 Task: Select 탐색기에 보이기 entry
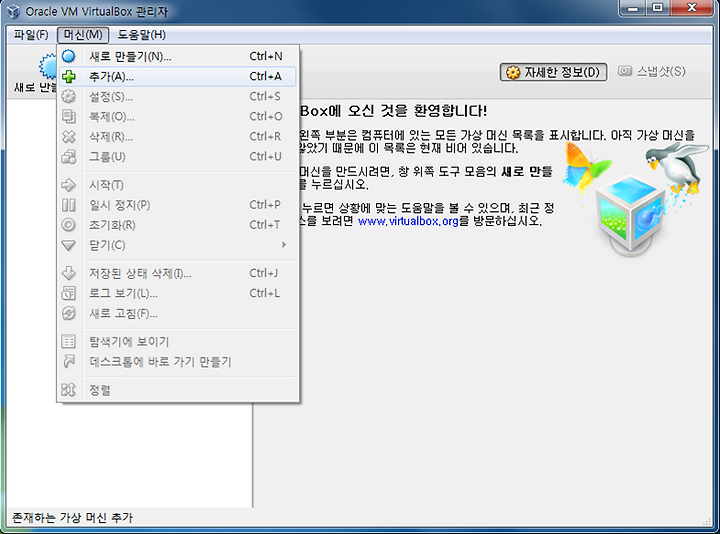[177, 342]
